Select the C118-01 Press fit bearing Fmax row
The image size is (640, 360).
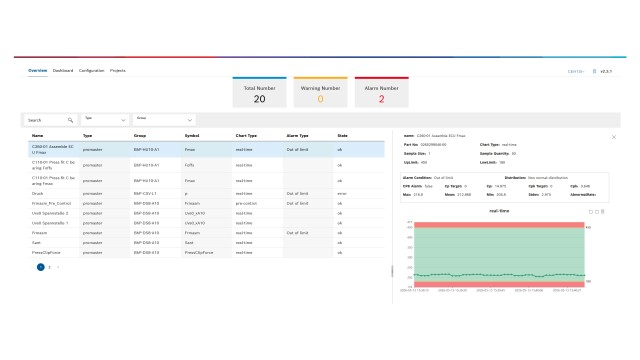(x=206, y=180)
